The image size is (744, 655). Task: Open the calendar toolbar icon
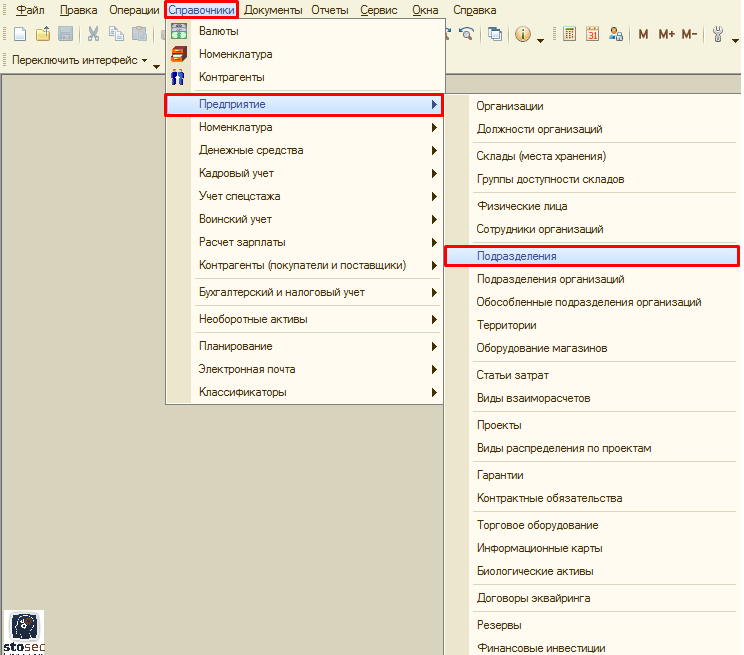pyautogui.click(x=592, y=34)
